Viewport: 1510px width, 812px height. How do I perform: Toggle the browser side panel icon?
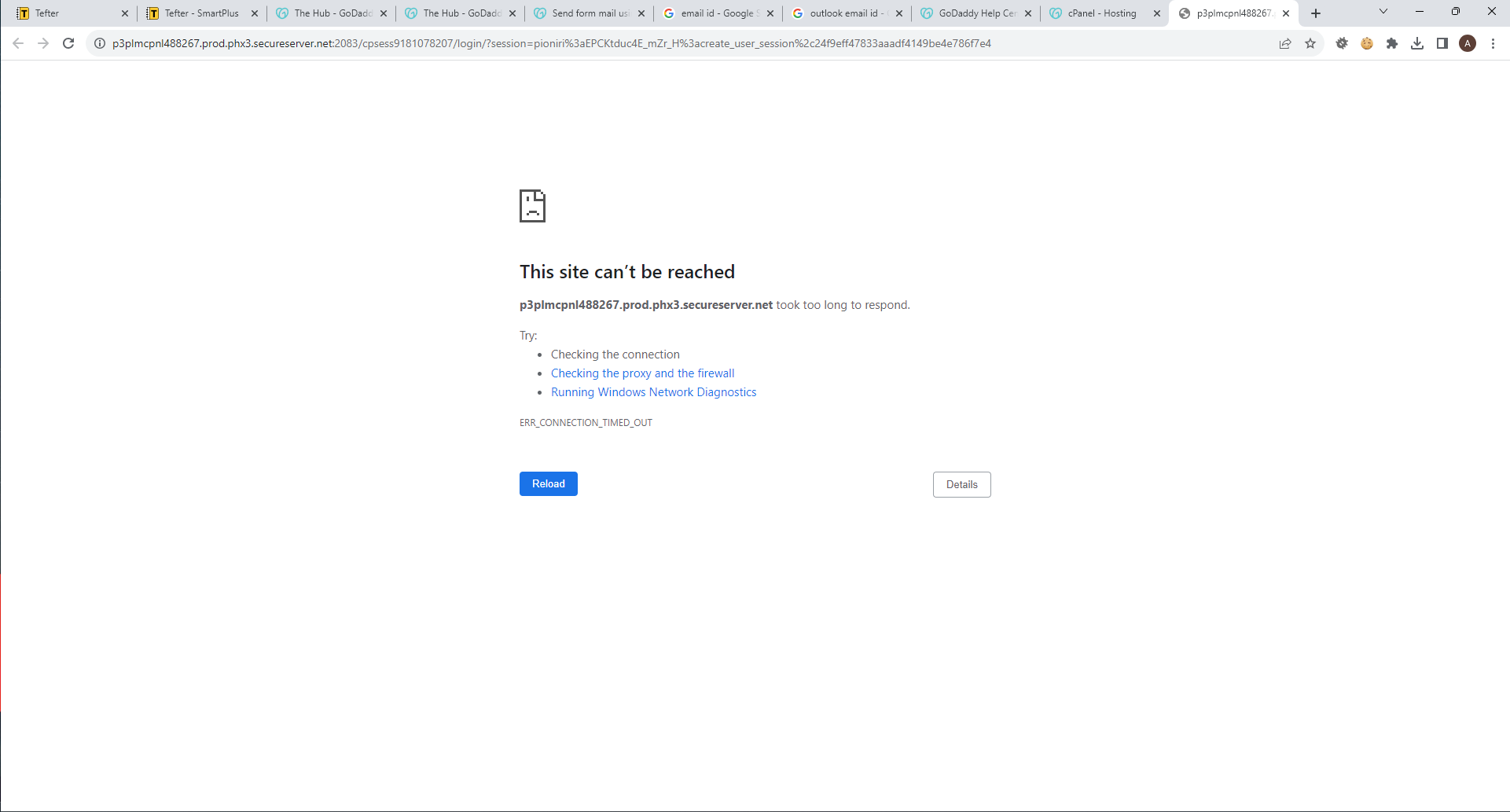1442,43
